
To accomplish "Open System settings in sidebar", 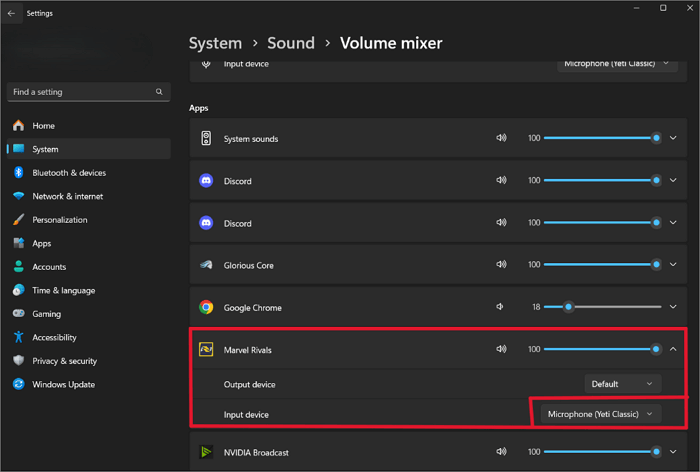I will point(88,149).
